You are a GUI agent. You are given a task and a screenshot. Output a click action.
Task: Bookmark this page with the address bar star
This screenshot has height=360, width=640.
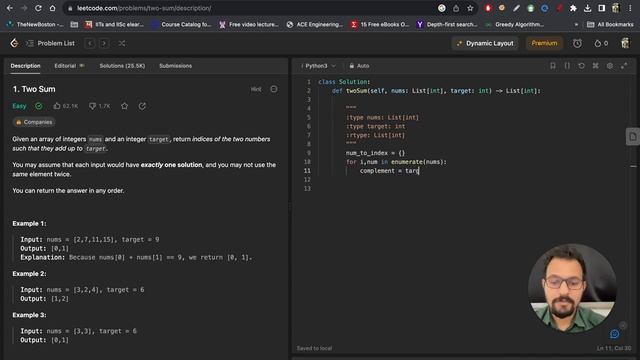tap(470, 8)
